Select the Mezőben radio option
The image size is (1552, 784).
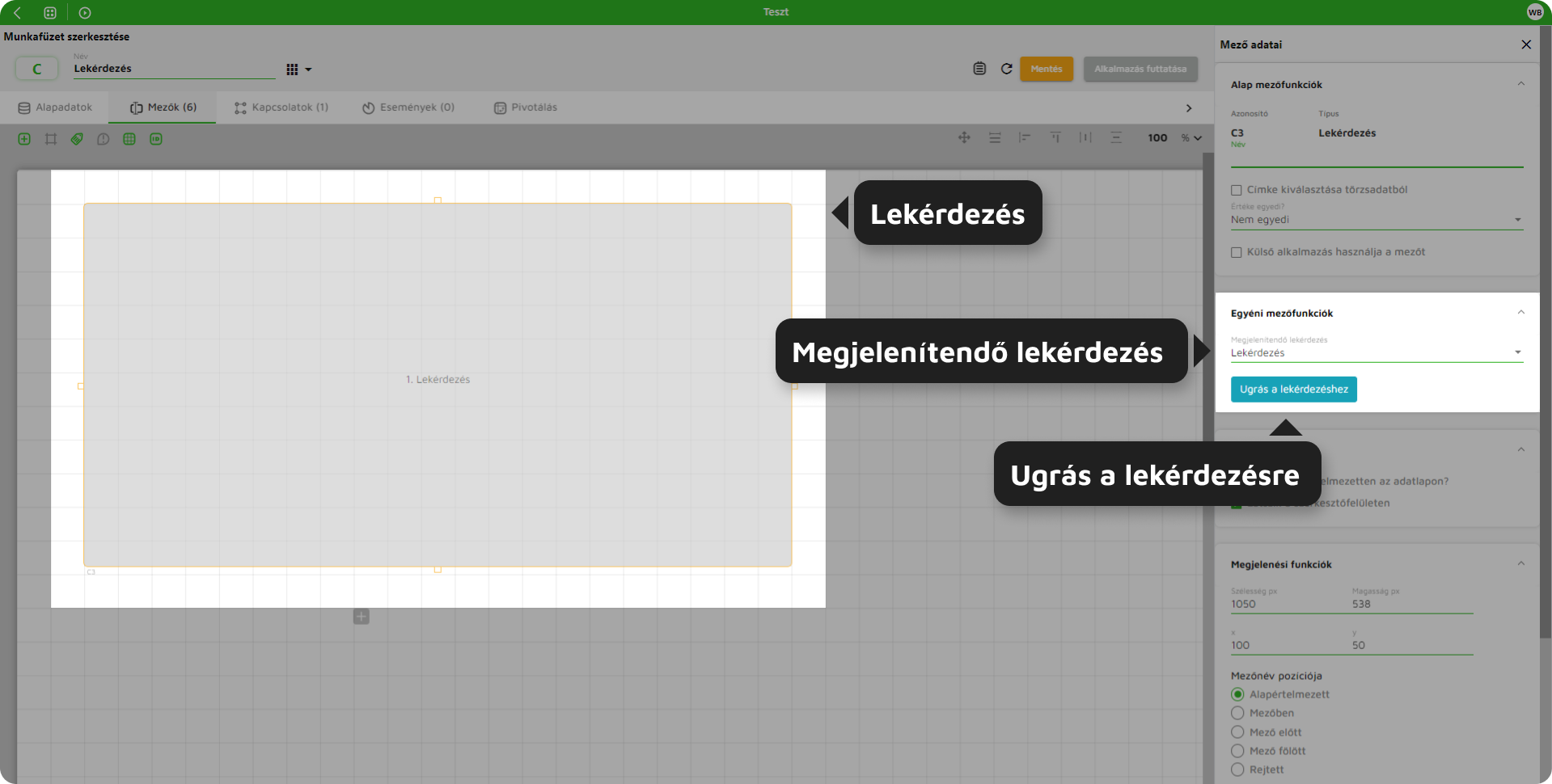1237,713
